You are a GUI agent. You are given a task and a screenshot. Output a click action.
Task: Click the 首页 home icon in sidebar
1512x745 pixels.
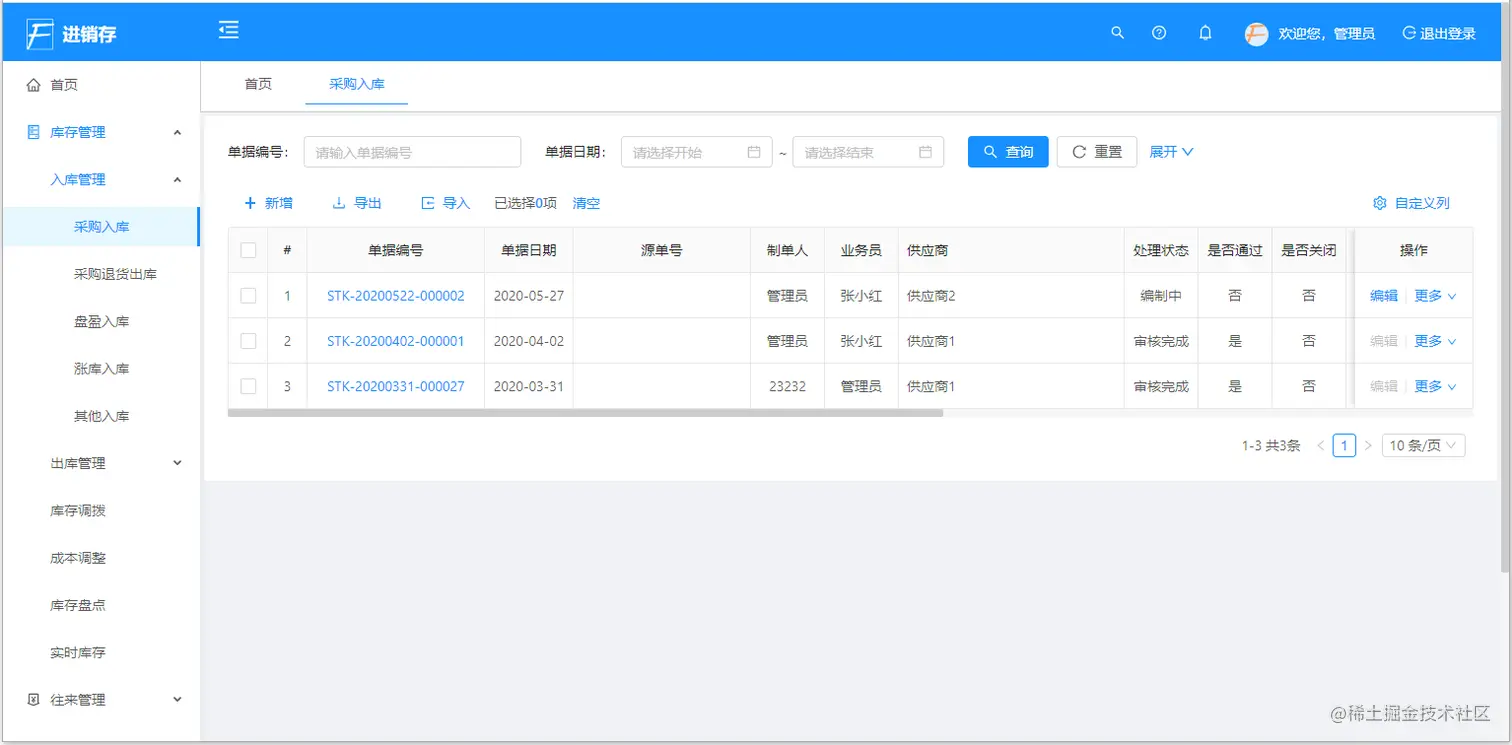pyautogui.click(x=33, y=85)
